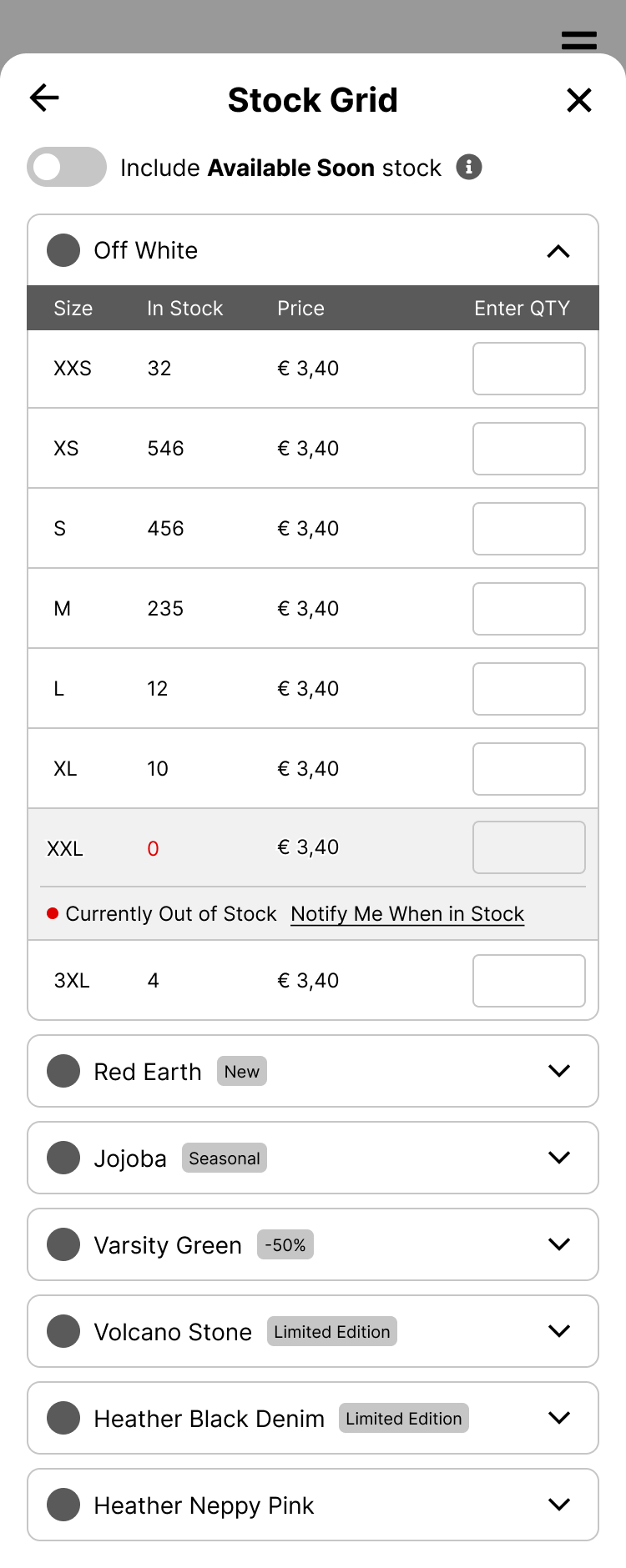
Task: Click the Heather Neppy Pink color swatch
Action: pos(63,1505)
